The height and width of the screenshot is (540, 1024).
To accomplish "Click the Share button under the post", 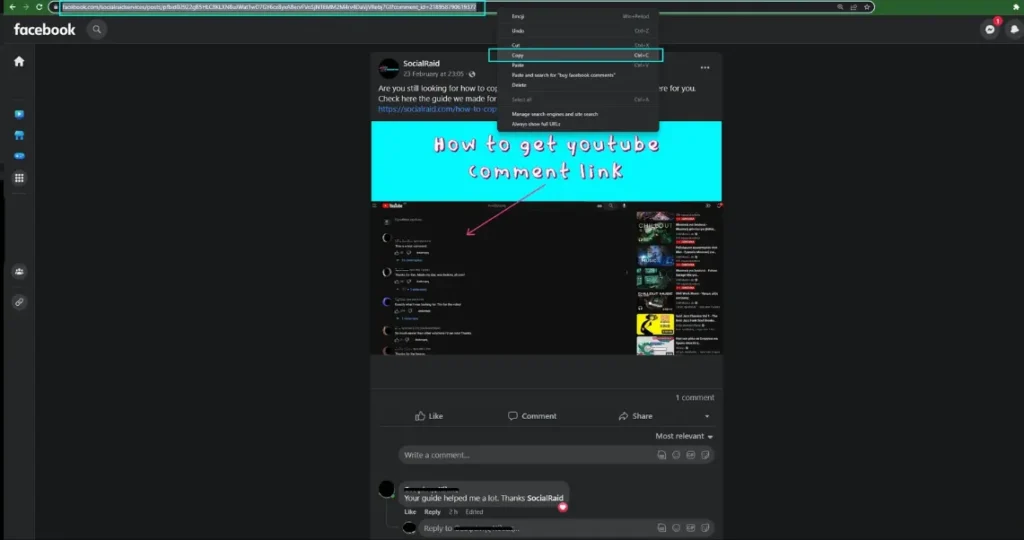I will pyautogui.click(x=635, y=416).
